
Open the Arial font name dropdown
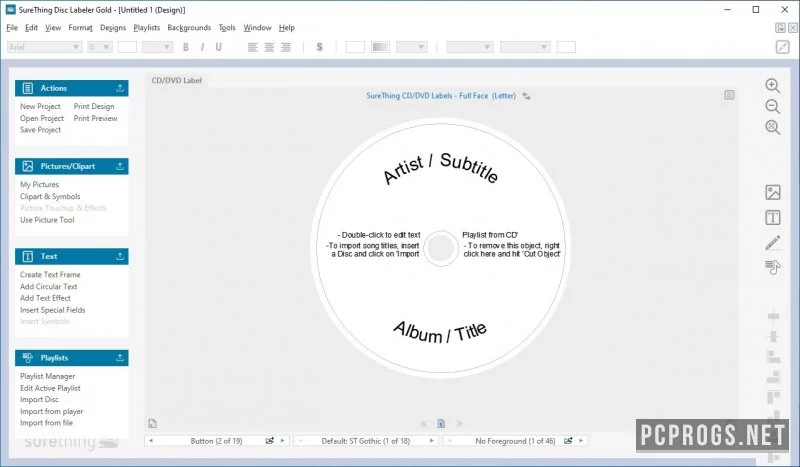76,47
